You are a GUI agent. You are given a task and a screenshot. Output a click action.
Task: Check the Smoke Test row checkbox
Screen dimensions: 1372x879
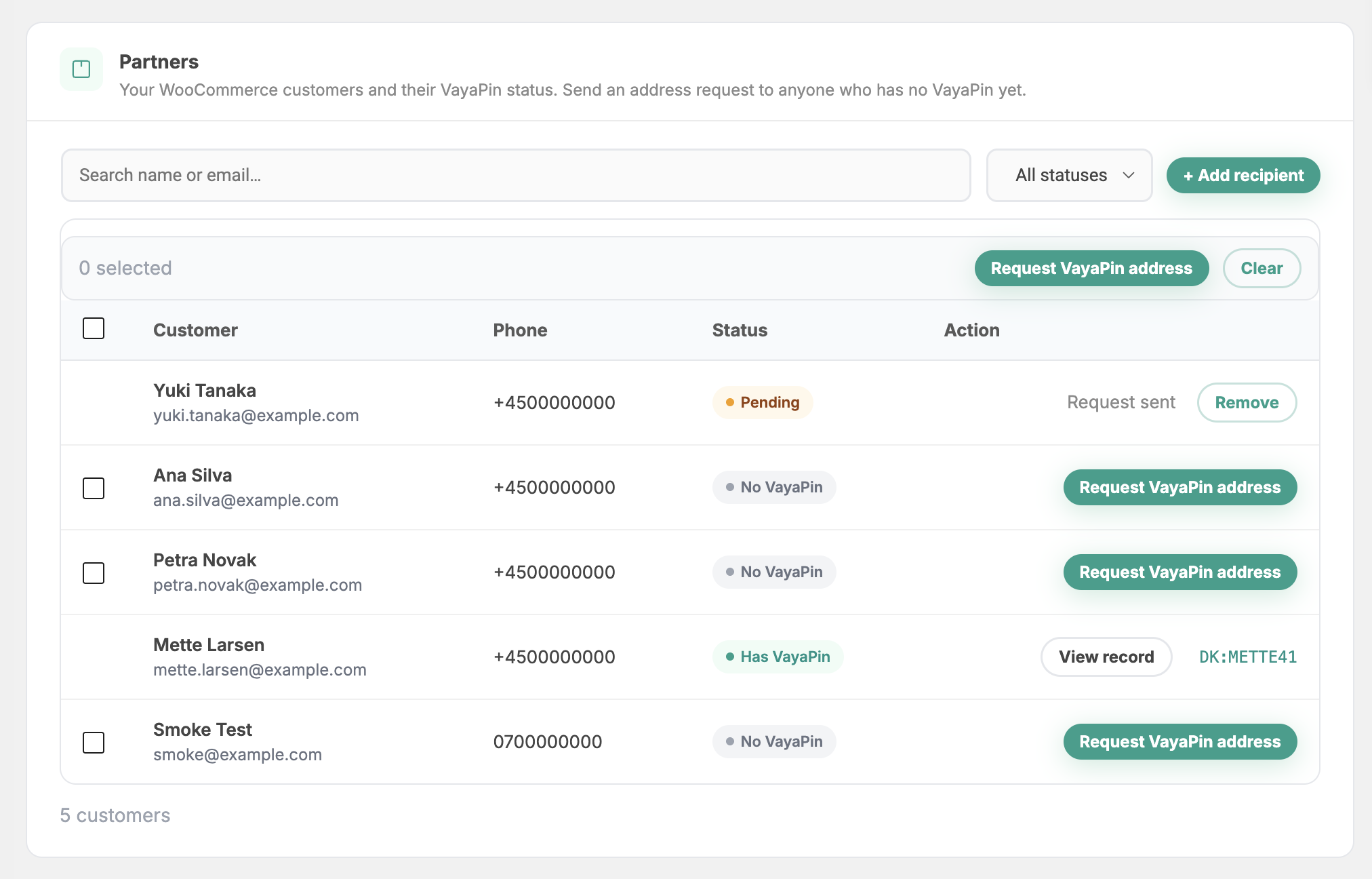coord(94,742)
